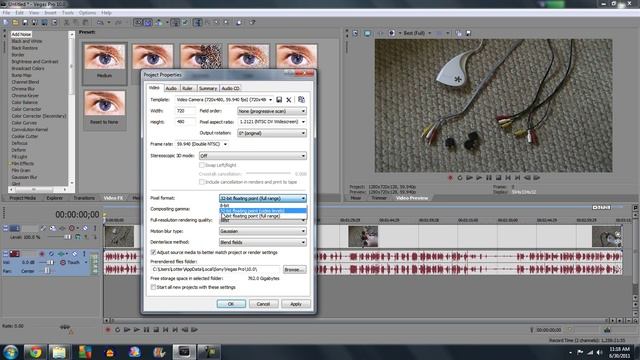Toggle Include cancellation in renders checkbox
The width and height of the screenshot is (640, 360).
pyautogui.click(x=202, y=182)
